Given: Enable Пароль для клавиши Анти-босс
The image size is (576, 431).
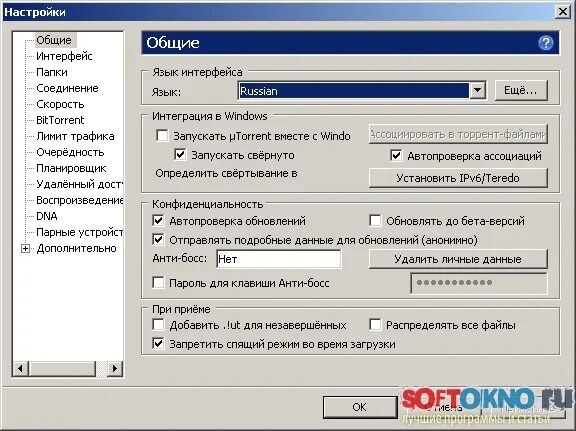Looking at the screenshot, I should point(158,283).
